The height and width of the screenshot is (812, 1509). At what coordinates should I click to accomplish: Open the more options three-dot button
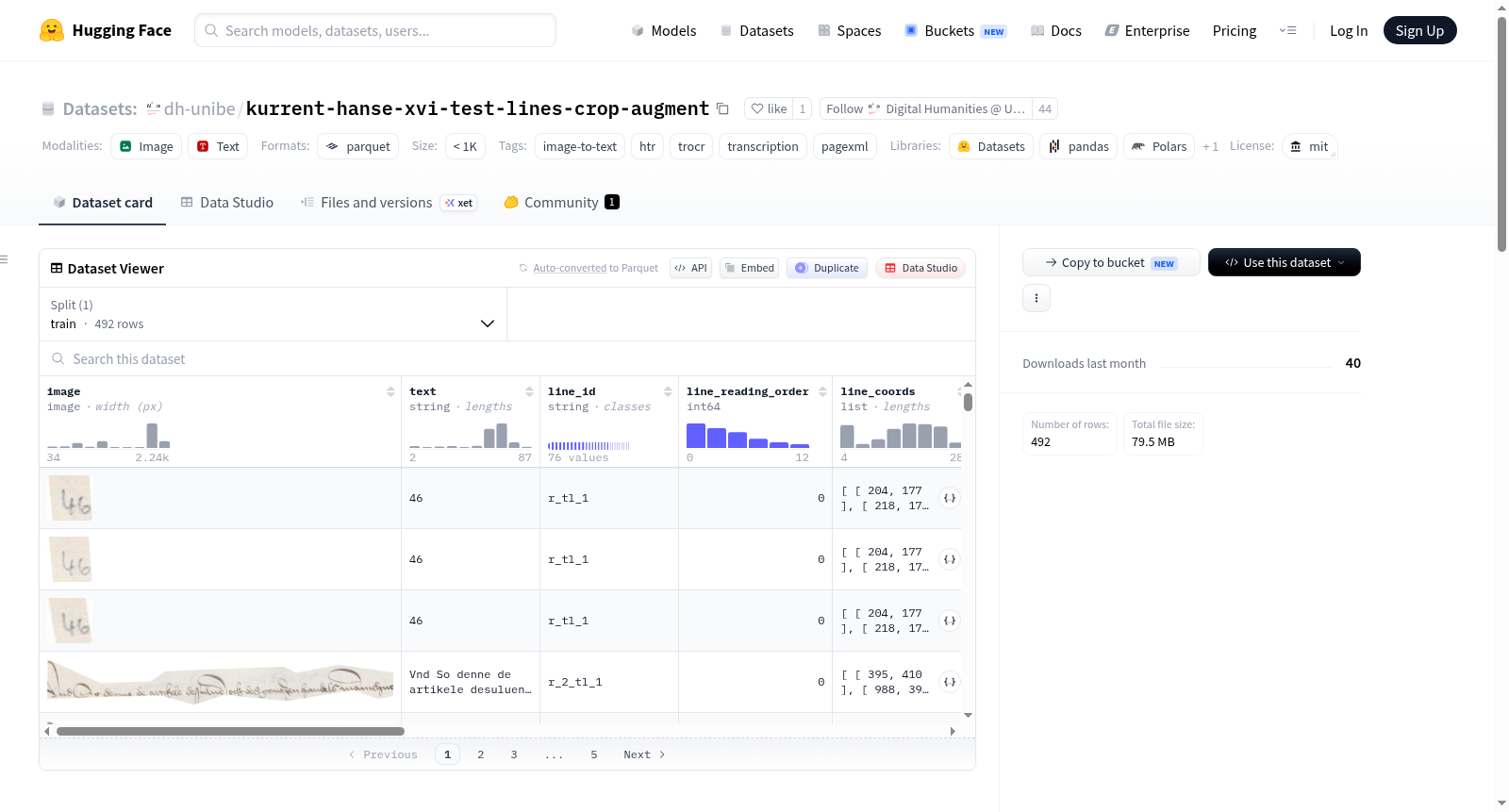1036,298
